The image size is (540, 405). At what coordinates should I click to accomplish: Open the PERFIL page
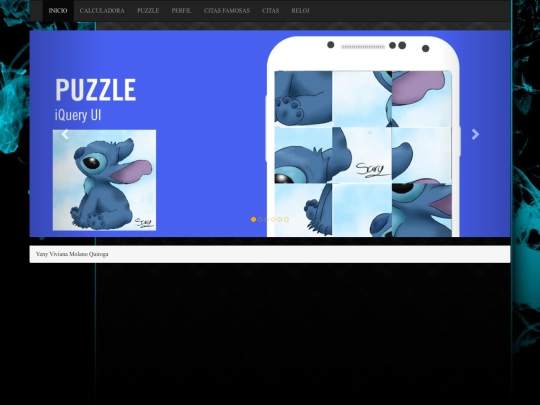181,11
